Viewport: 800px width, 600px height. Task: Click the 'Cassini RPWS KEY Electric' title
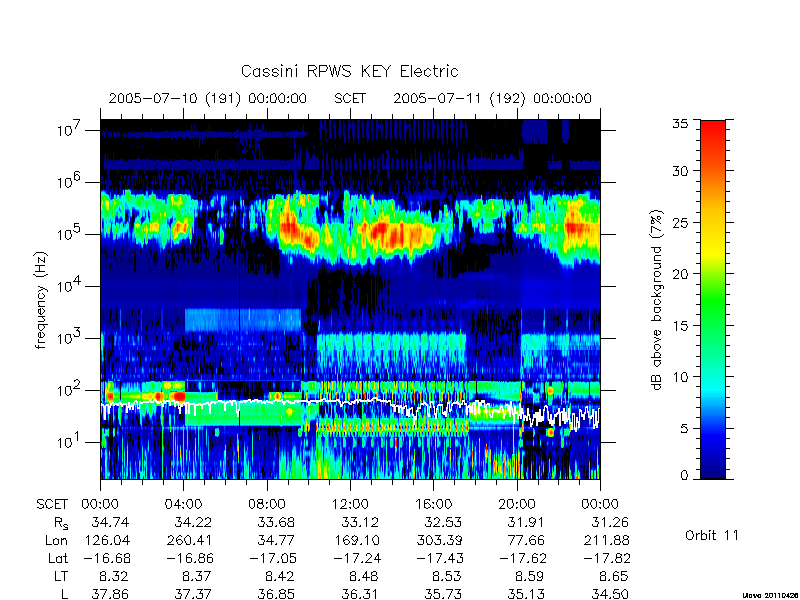[x=349, y=71]
